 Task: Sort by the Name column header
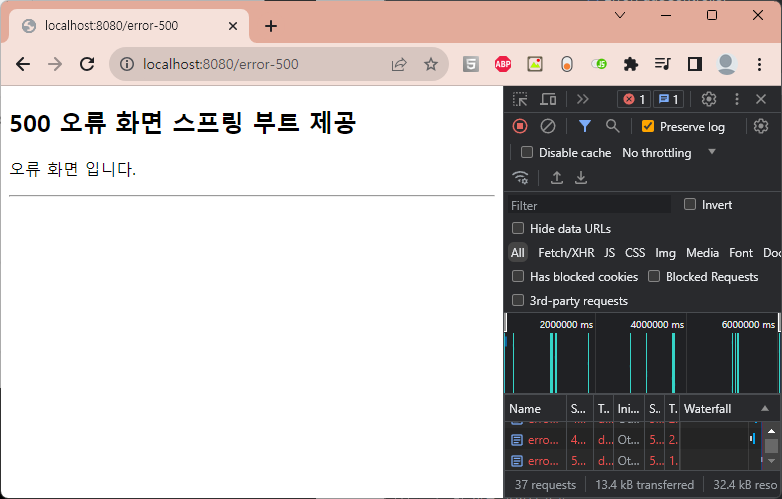tap(536, 409)
